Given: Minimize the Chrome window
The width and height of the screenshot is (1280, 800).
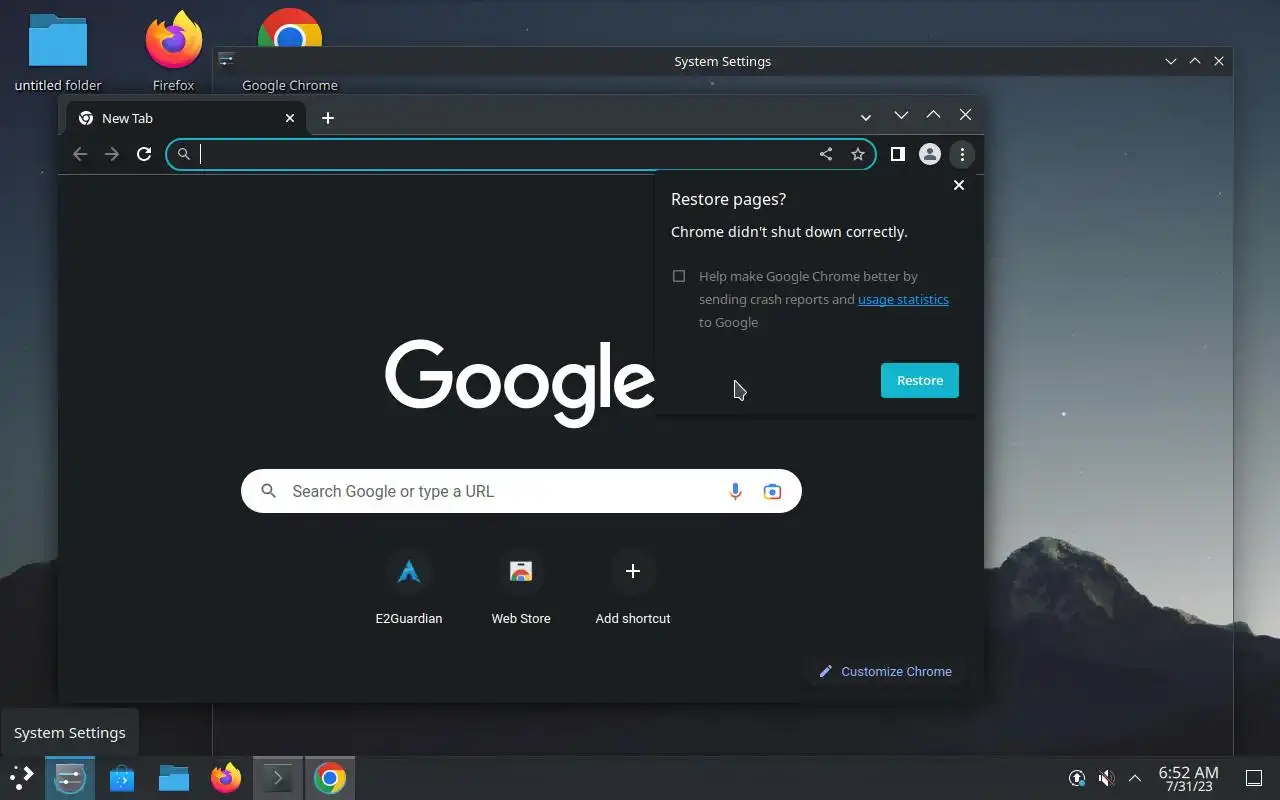Looking at the screenshot, I should coord(901,116).
